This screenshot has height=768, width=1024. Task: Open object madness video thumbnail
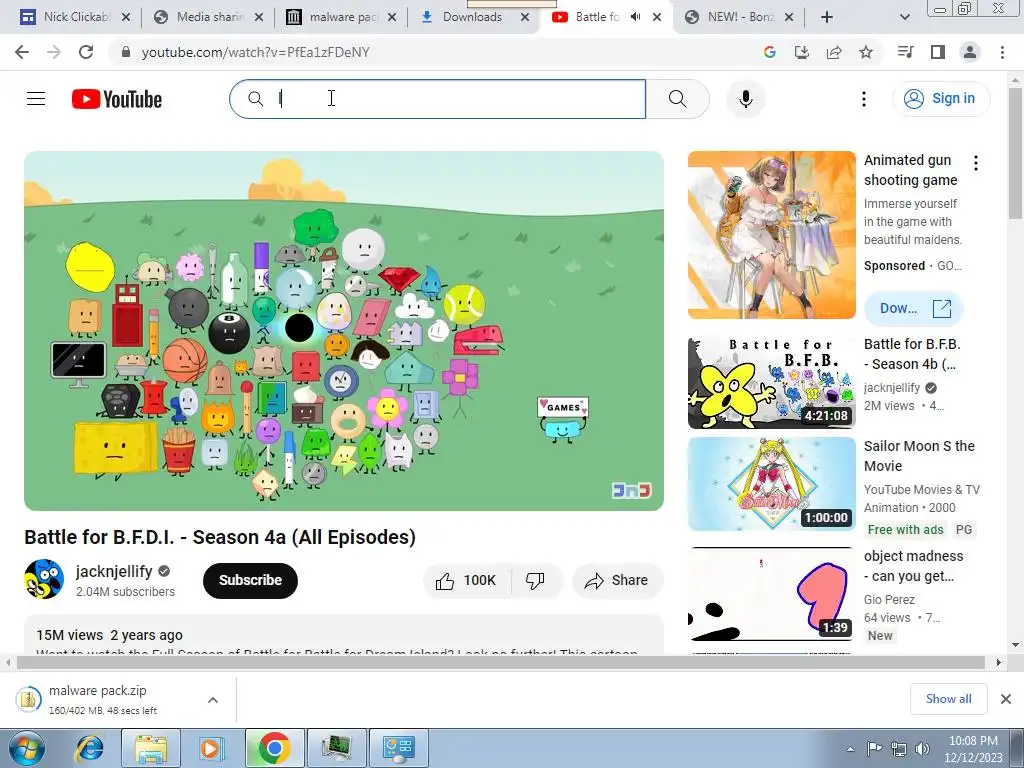[771, 594]
